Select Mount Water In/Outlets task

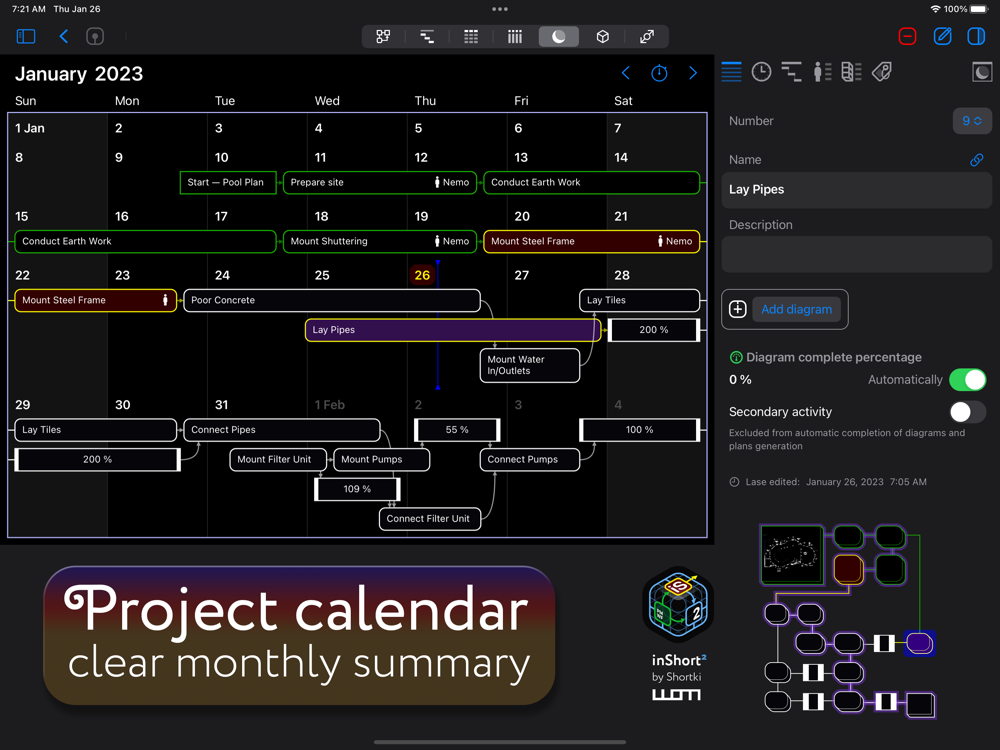[529, 365]
